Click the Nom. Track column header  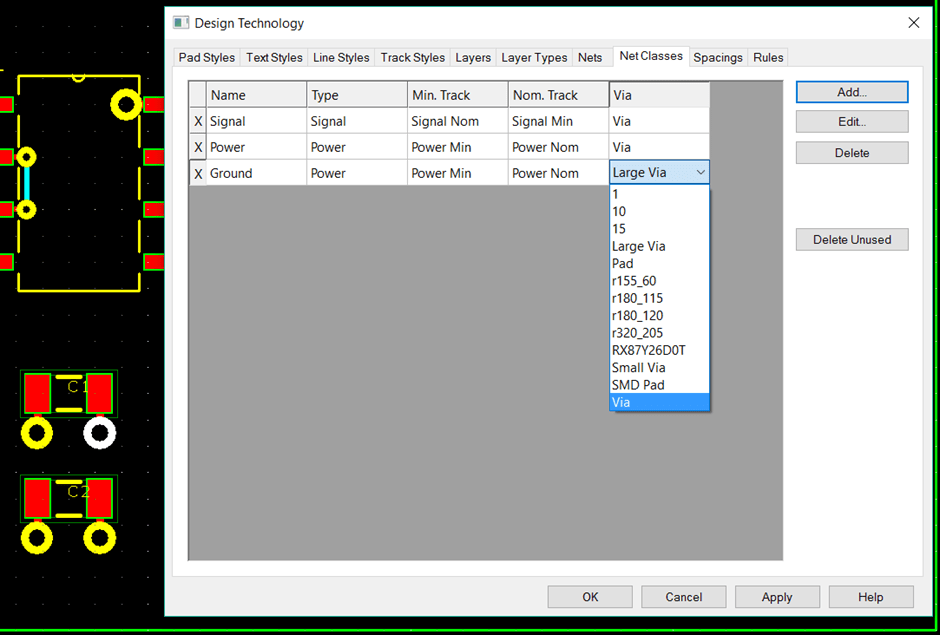559,95
